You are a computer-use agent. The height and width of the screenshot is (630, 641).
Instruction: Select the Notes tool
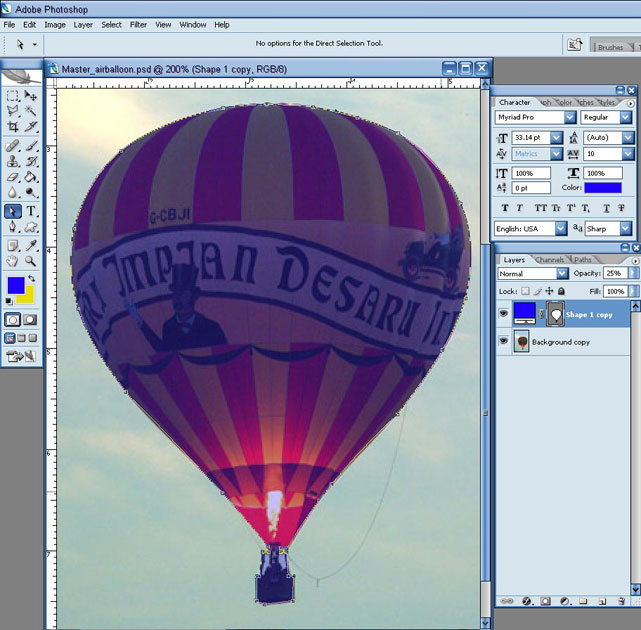(12, 246)
